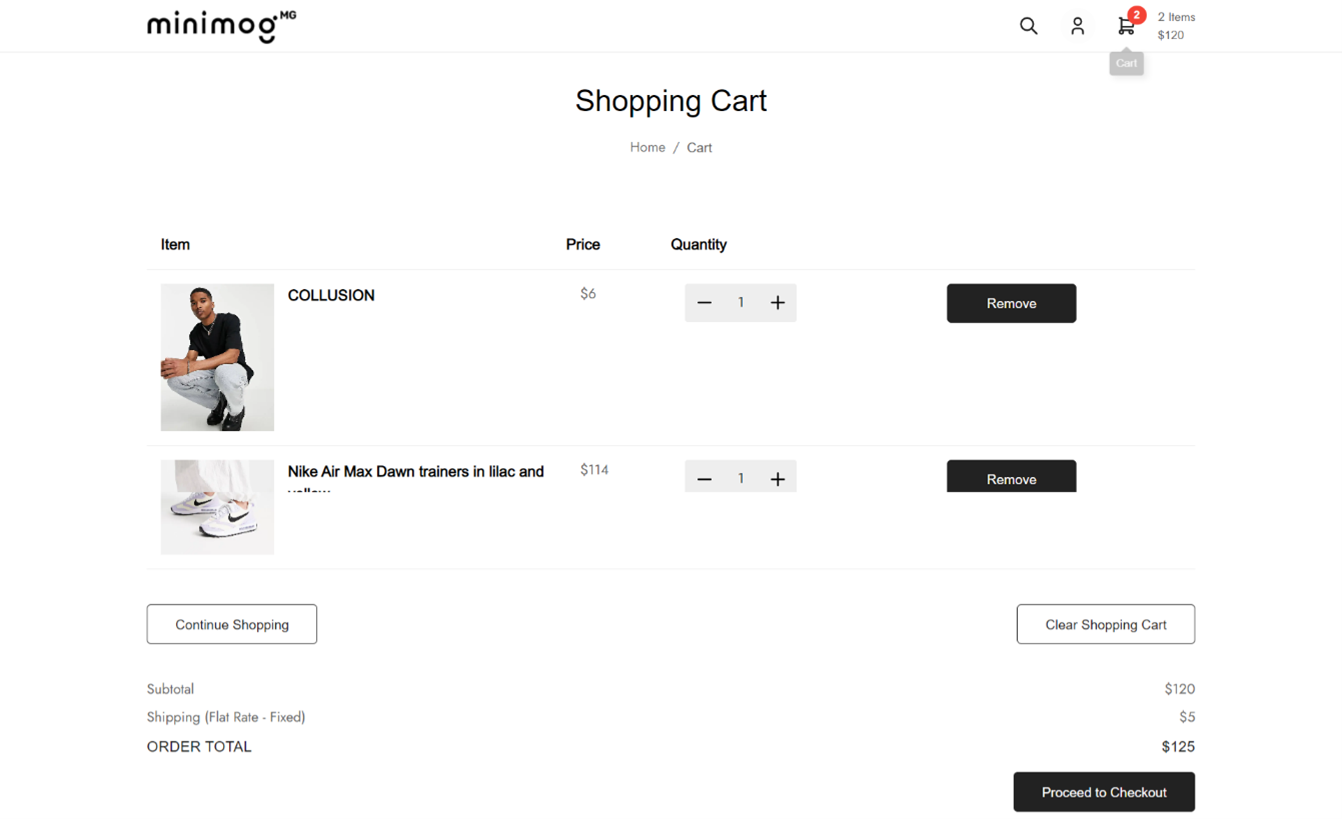Click the COLLUSION product thumbnail
This screenshot has width=1342, height=819.
pos(217,357)
